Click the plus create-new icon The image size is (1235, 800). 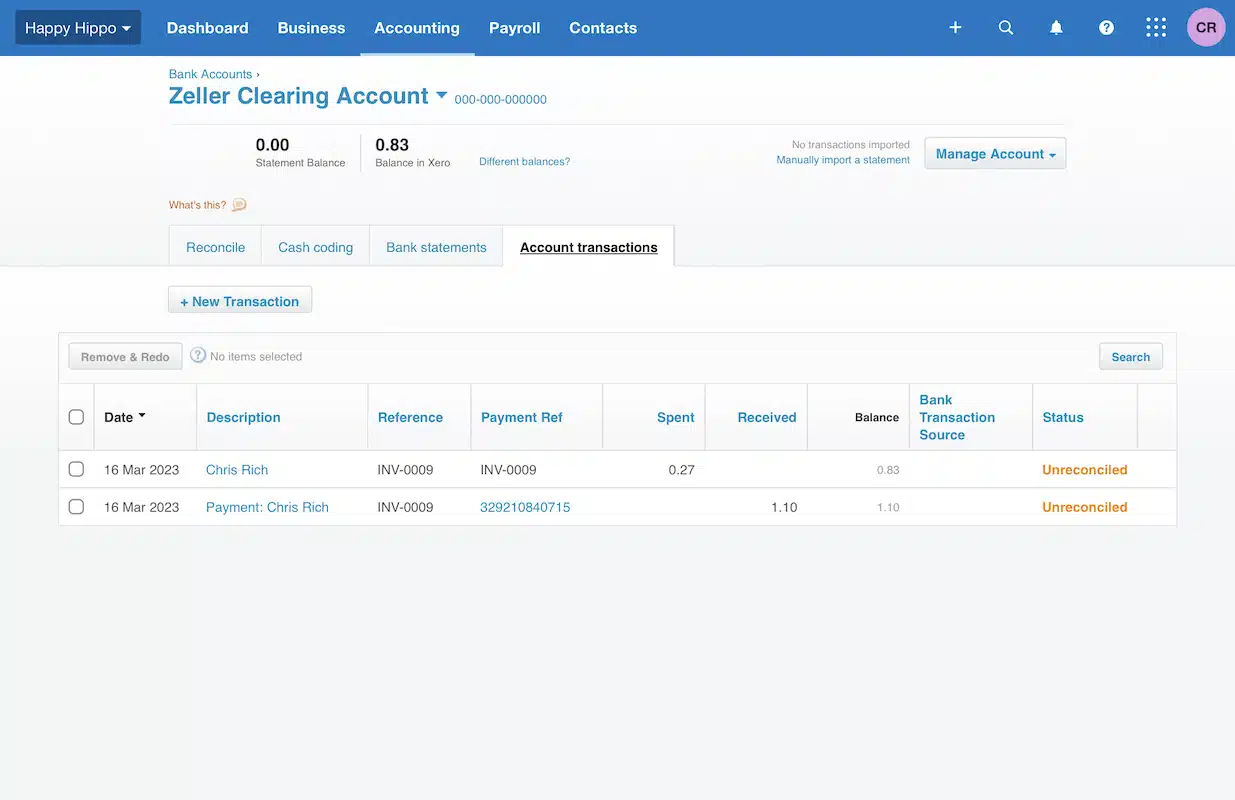pyautogui.click(x=955, y=28)
